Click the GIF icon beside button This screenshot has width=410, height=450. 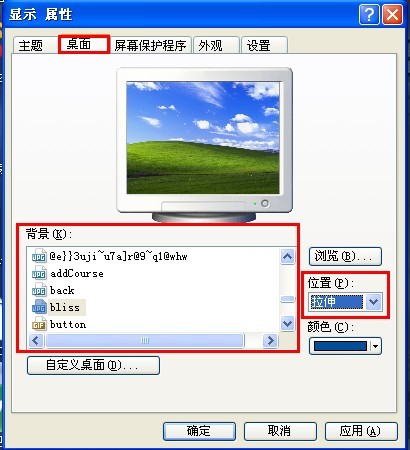tap(39, 324)
